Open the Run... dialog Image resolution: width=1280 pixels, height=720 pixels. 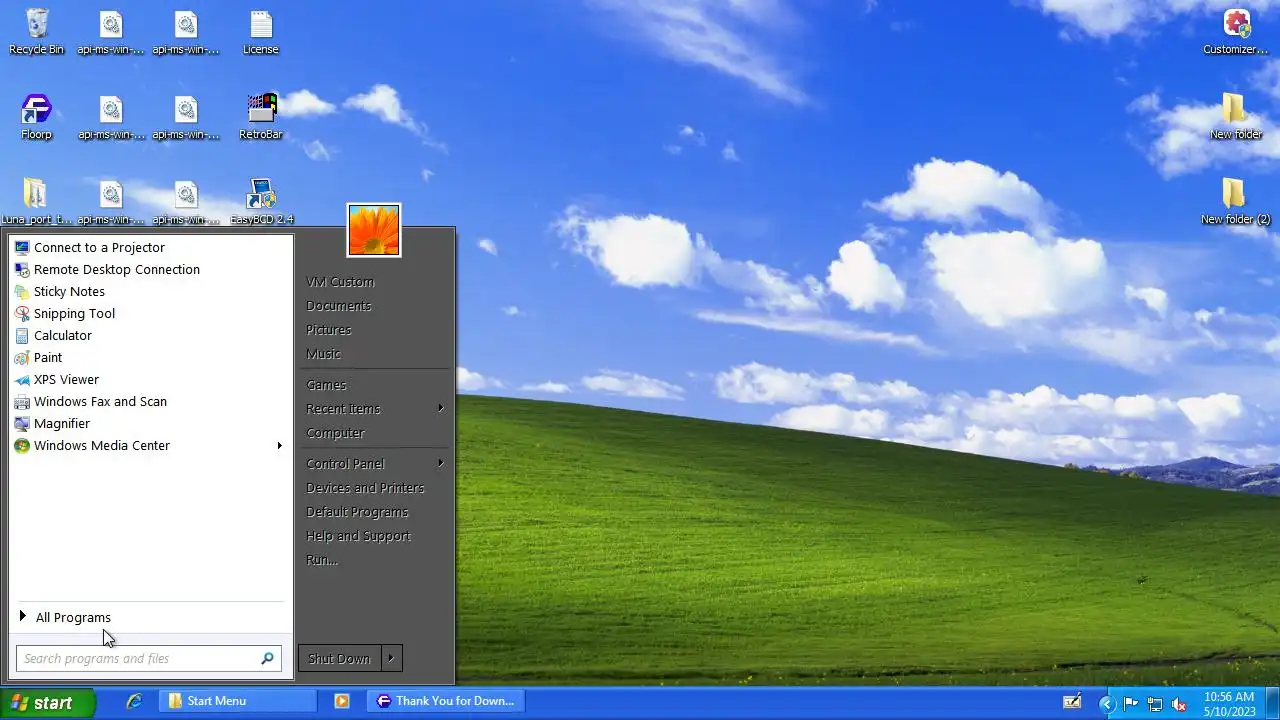point(322,560)
